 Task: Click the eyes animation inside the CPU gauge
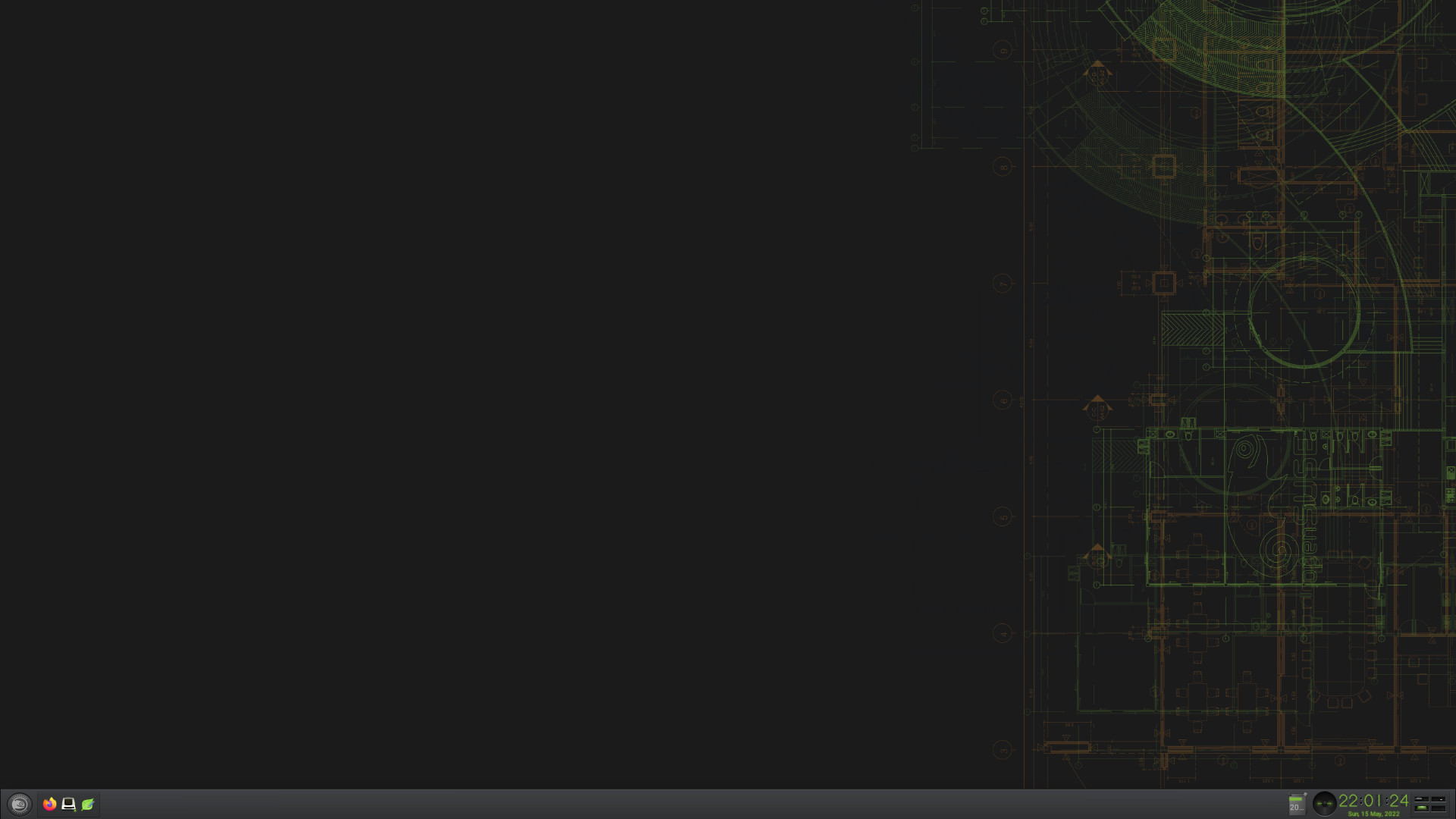(1324, 802)
